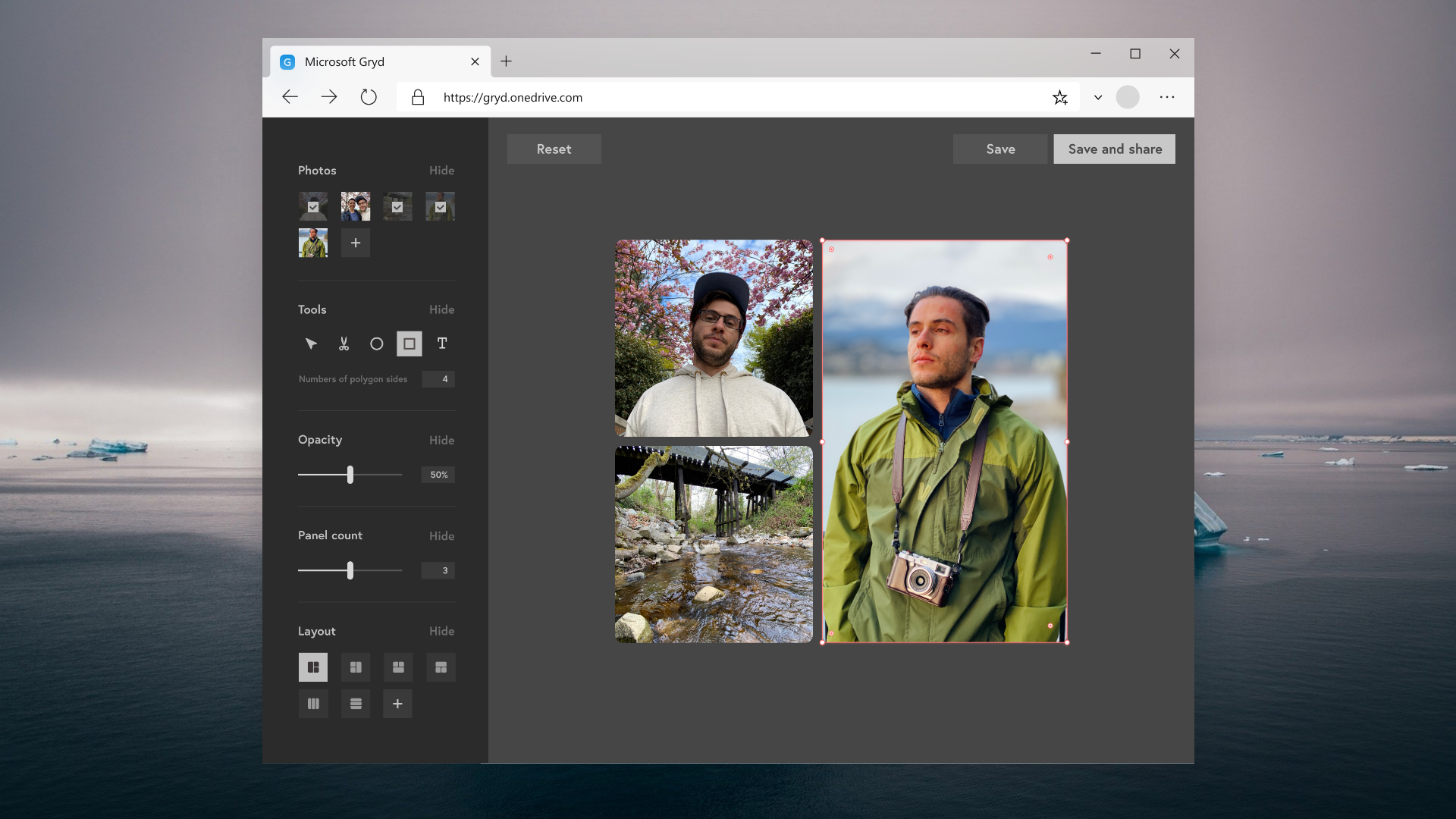Select the scissors cut tool
This screenshot has height=819, width=1456.
point(344,344)
